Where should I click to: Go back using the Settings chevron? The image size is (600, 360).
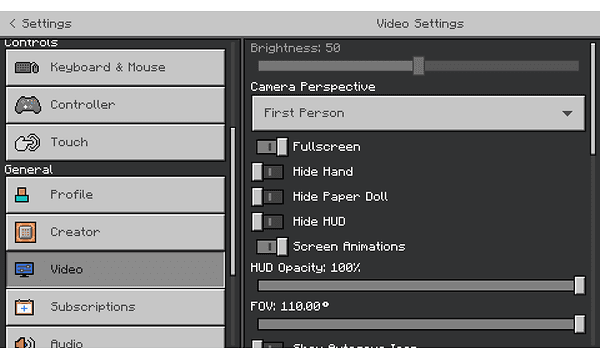click(x=12, y=23)
